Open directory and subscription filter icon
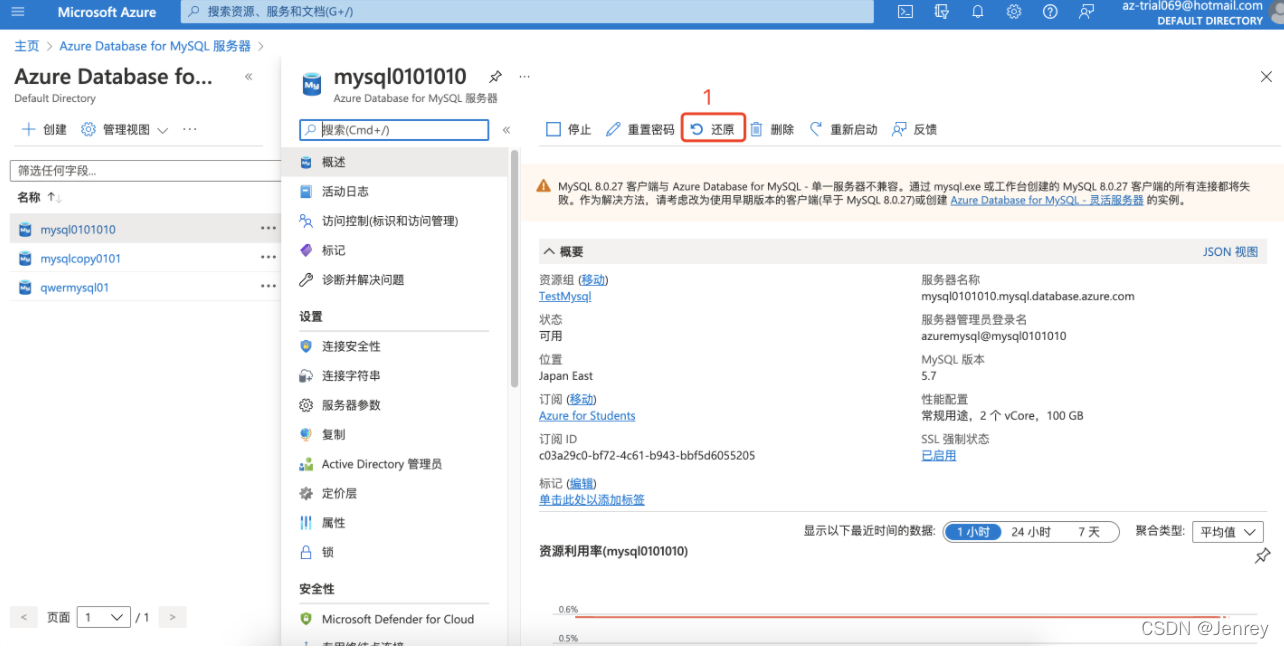Viewport: 1284px width, 648px height. (941, 12)
